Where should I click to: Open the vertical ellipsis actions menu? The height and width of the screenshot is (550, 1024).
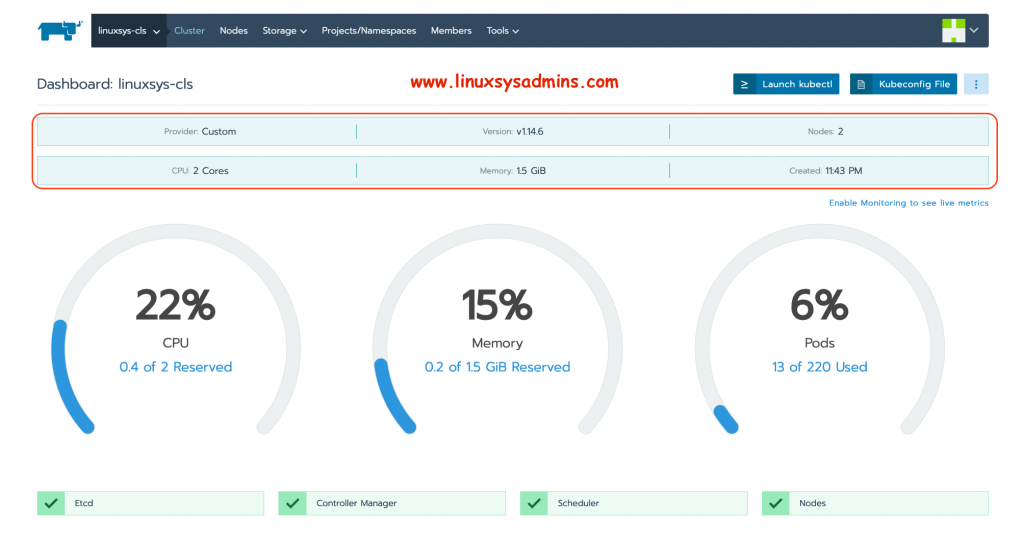pyautogui.click(x=976, y=84)
